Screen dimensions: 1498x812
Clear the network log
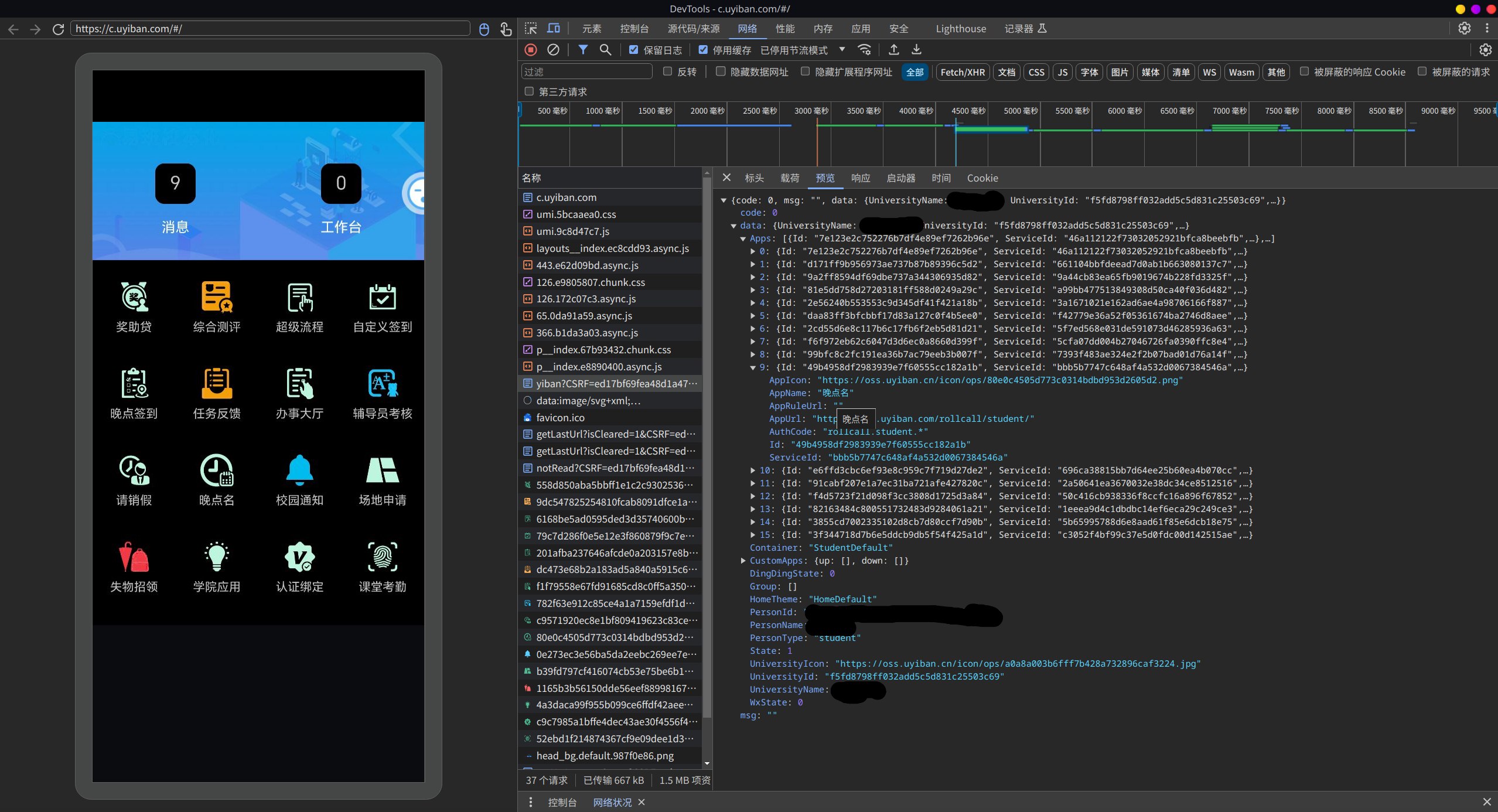553,50
